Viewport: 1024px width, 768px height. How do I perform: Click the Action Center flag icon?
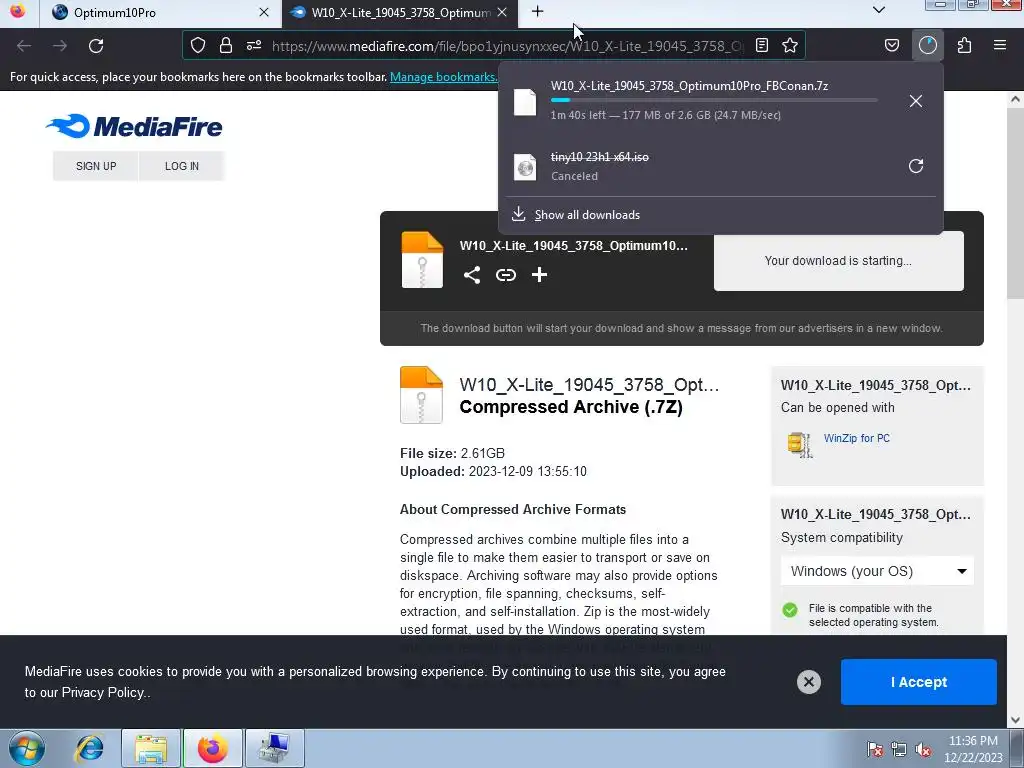click(x=874, y=750)
